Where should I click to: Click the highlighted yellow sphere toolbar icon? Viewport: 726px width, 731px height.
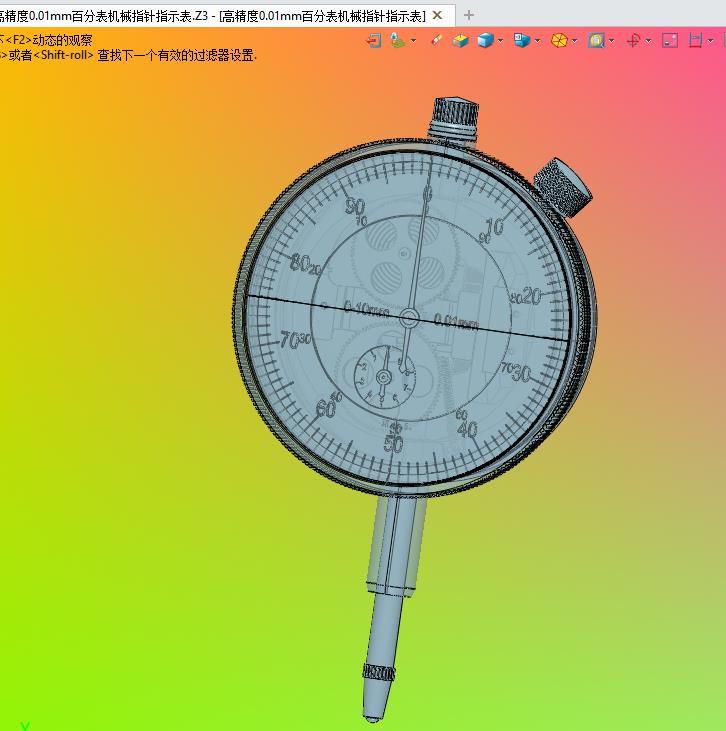point(596,41)
